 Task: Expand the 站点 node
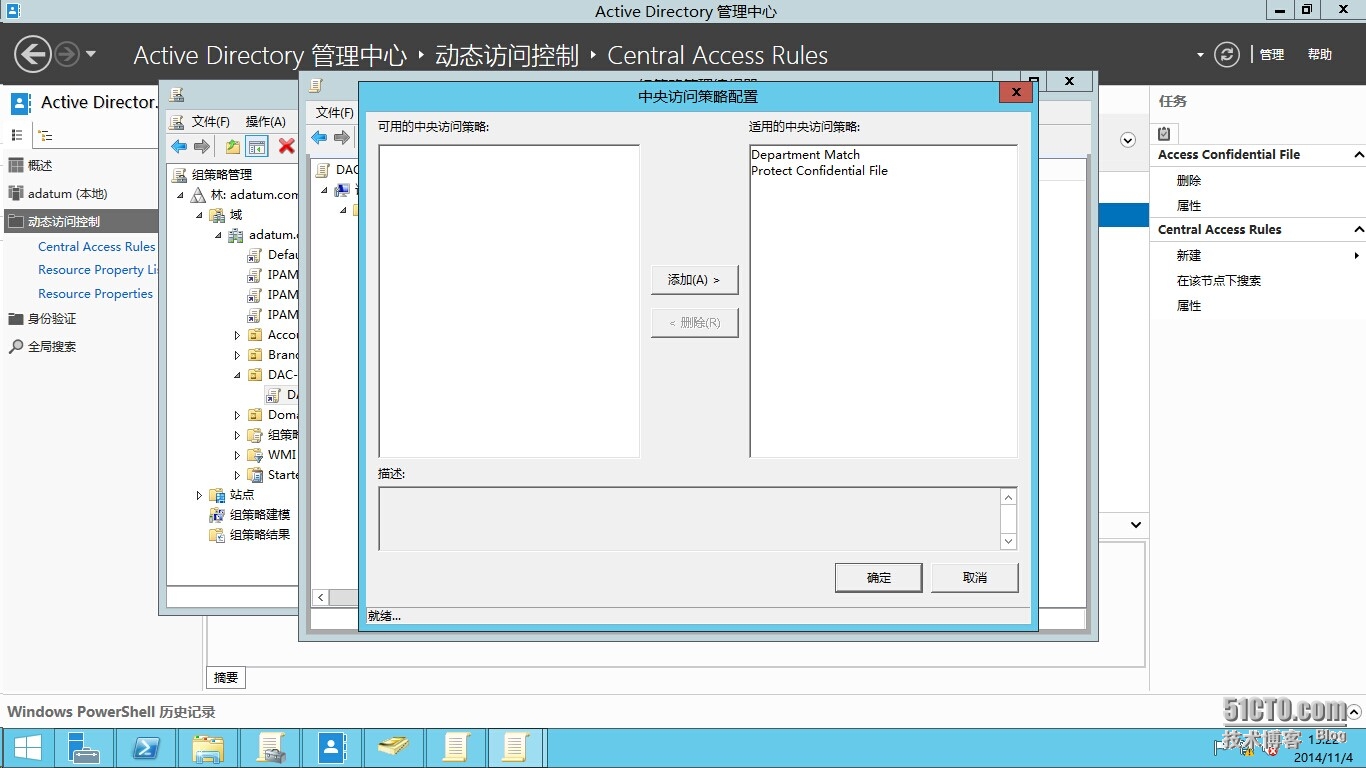pos(199,495)
